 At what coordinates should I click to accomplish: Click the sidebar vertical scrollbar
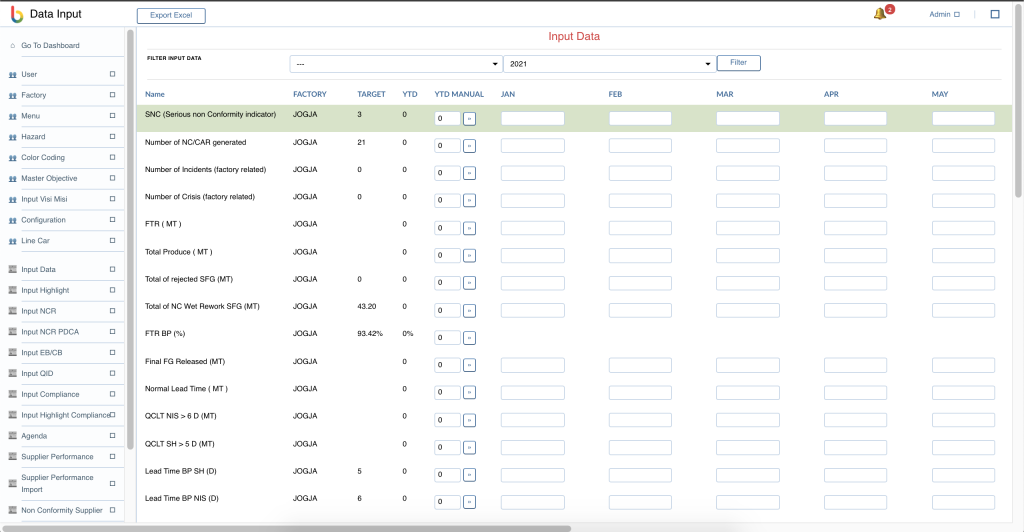130,239
